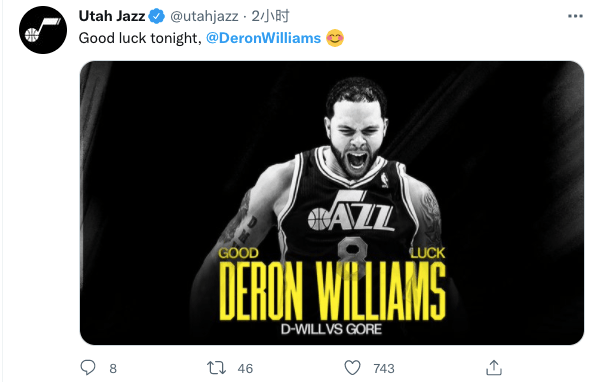Open the Utah Jazz profile avatar

[43, 30]
